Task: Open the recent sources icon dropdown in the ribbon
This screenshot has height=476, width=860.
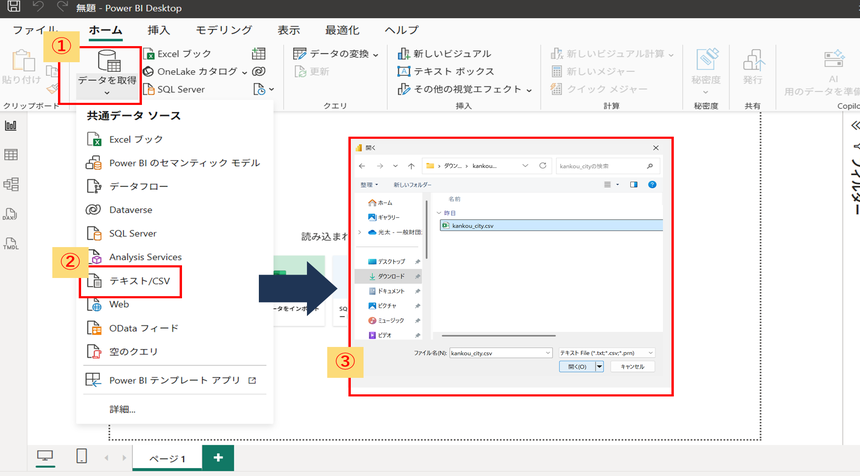Action: click(263, 89)
